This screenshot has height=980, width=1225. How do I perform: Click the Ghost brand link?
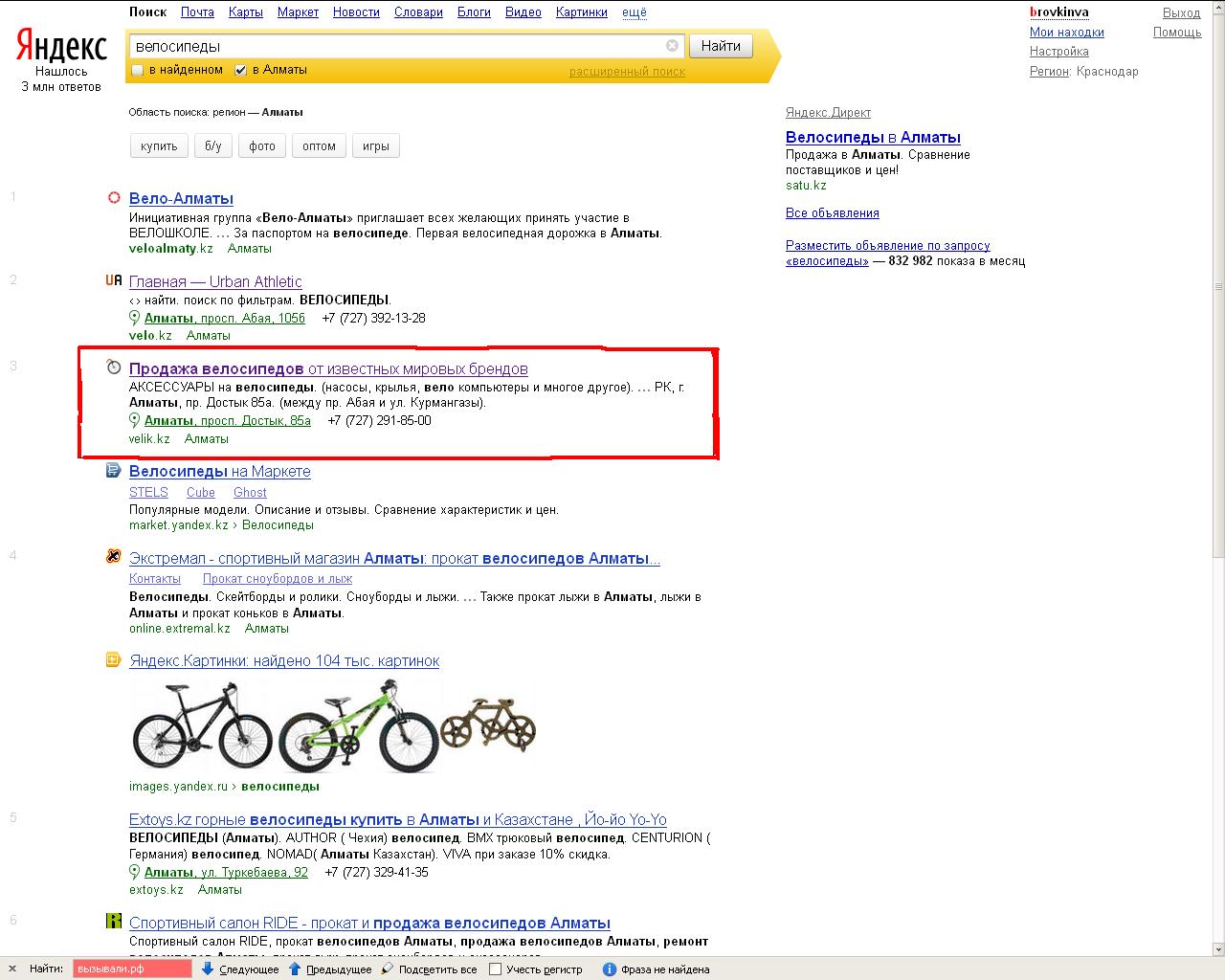(250, 492)
